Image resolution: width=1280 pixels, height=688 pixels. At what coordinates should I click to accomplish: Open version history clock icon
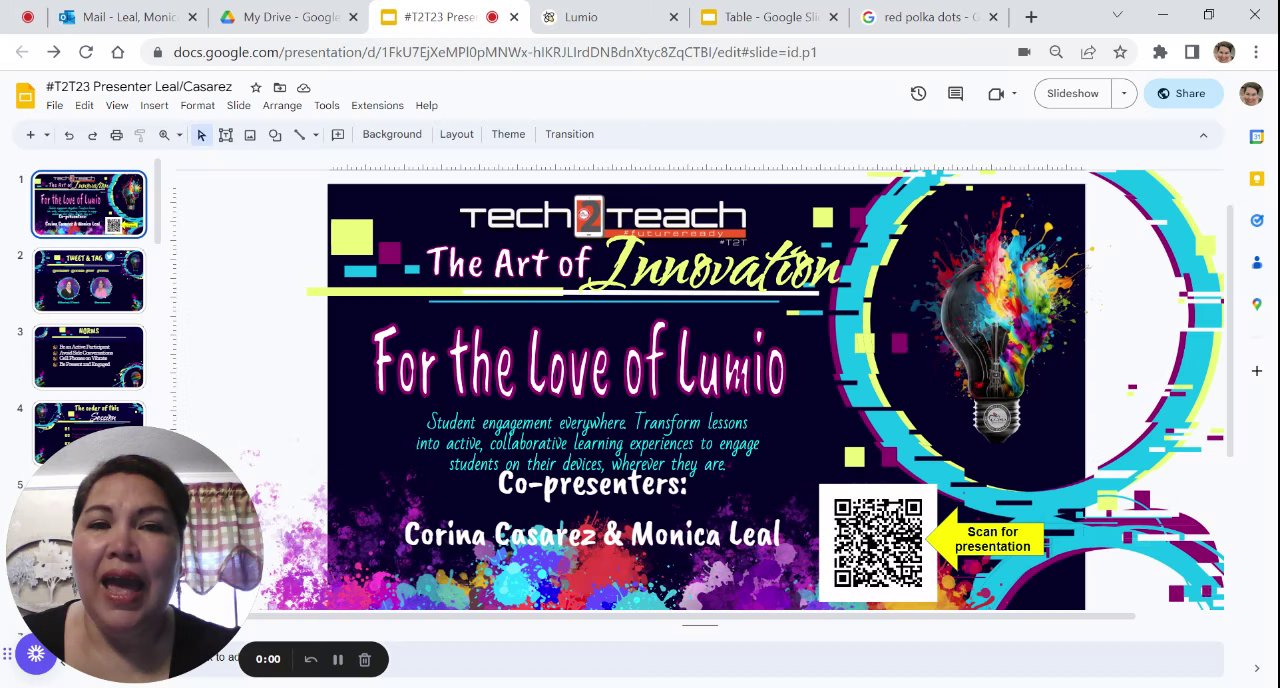pos(918,93)
